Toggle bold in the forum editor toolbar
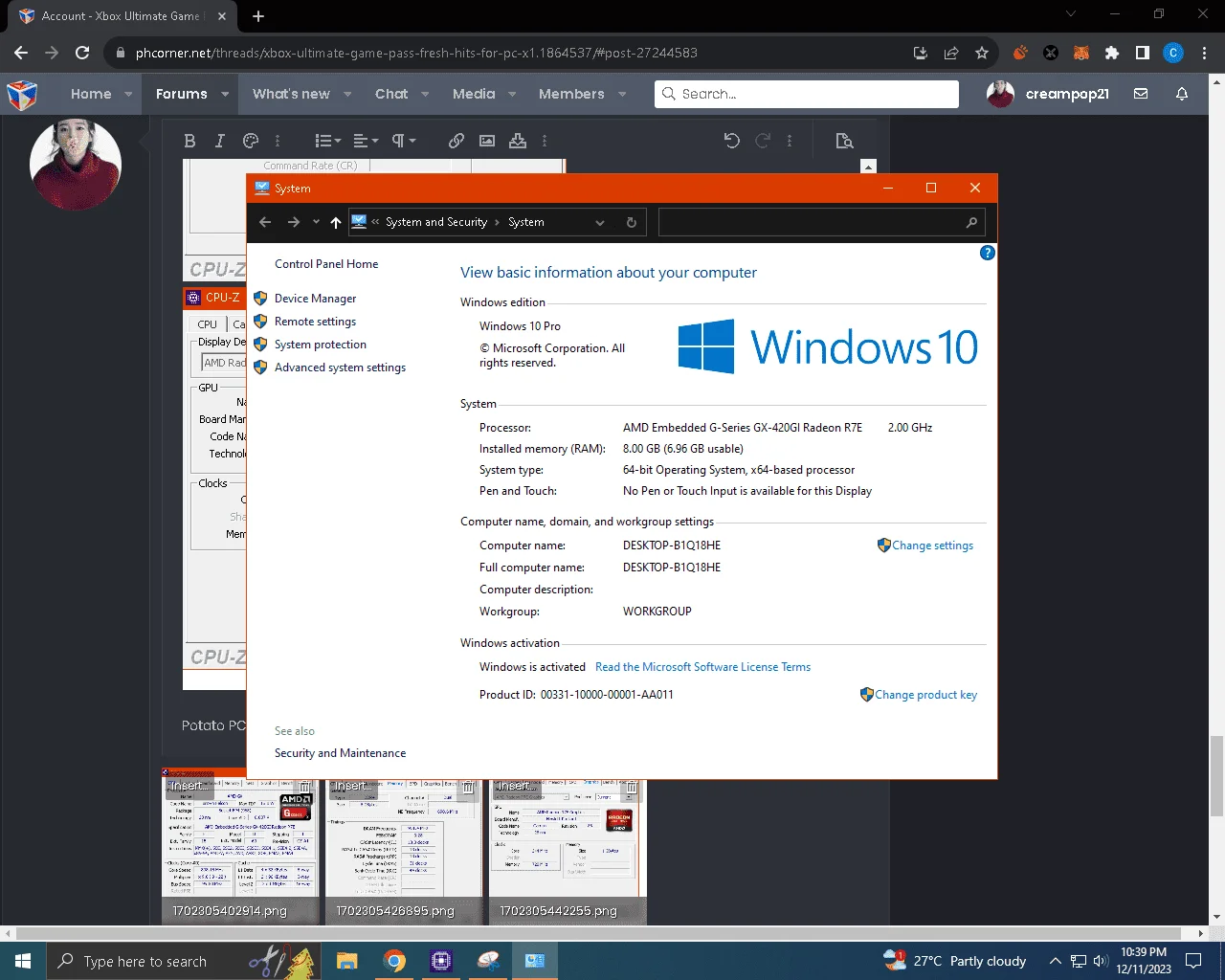Viewport: 1225px width, 980px height. tap(189, 141)
